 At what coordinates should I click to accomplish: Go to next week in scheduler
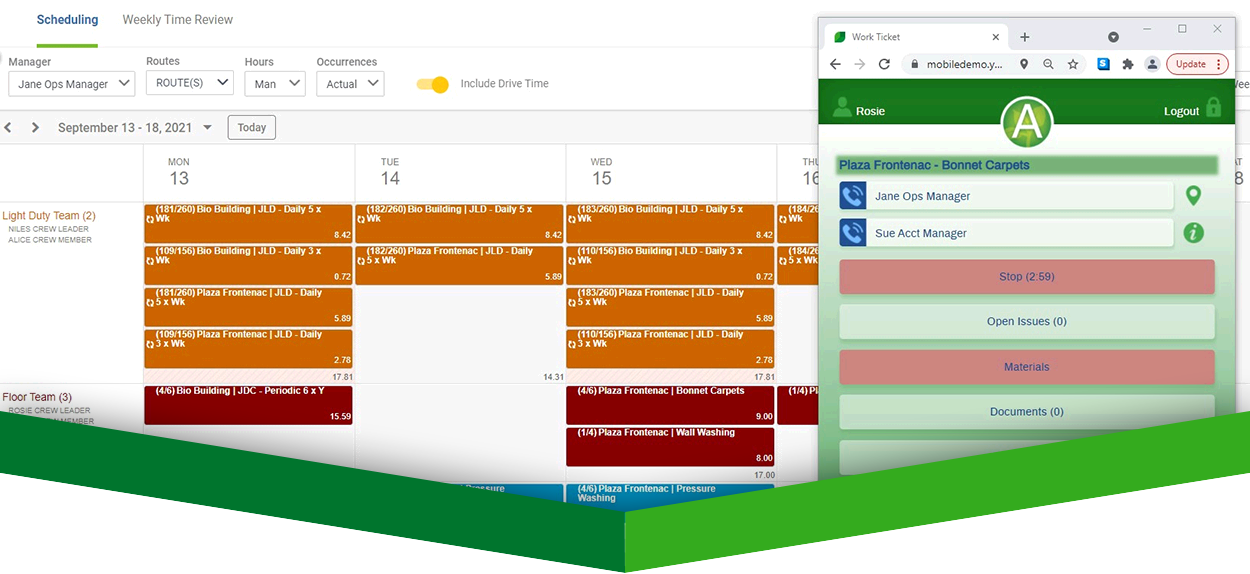[x=35, y=127]
